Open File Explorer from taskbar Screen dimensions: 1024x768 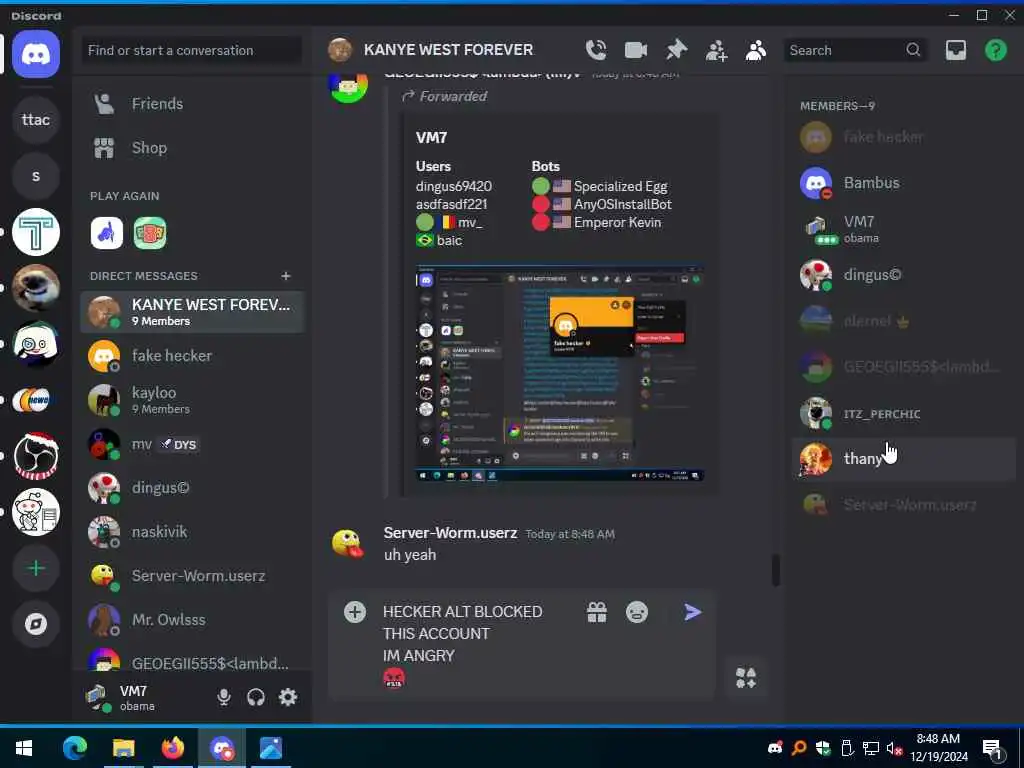coord(123,748)
